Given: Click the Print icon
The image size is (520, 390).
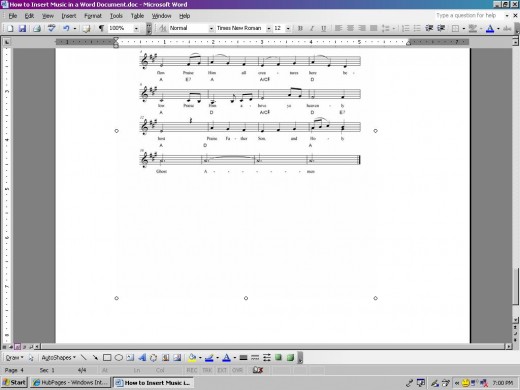Looking at the screenshot, I should pos(37,28).
